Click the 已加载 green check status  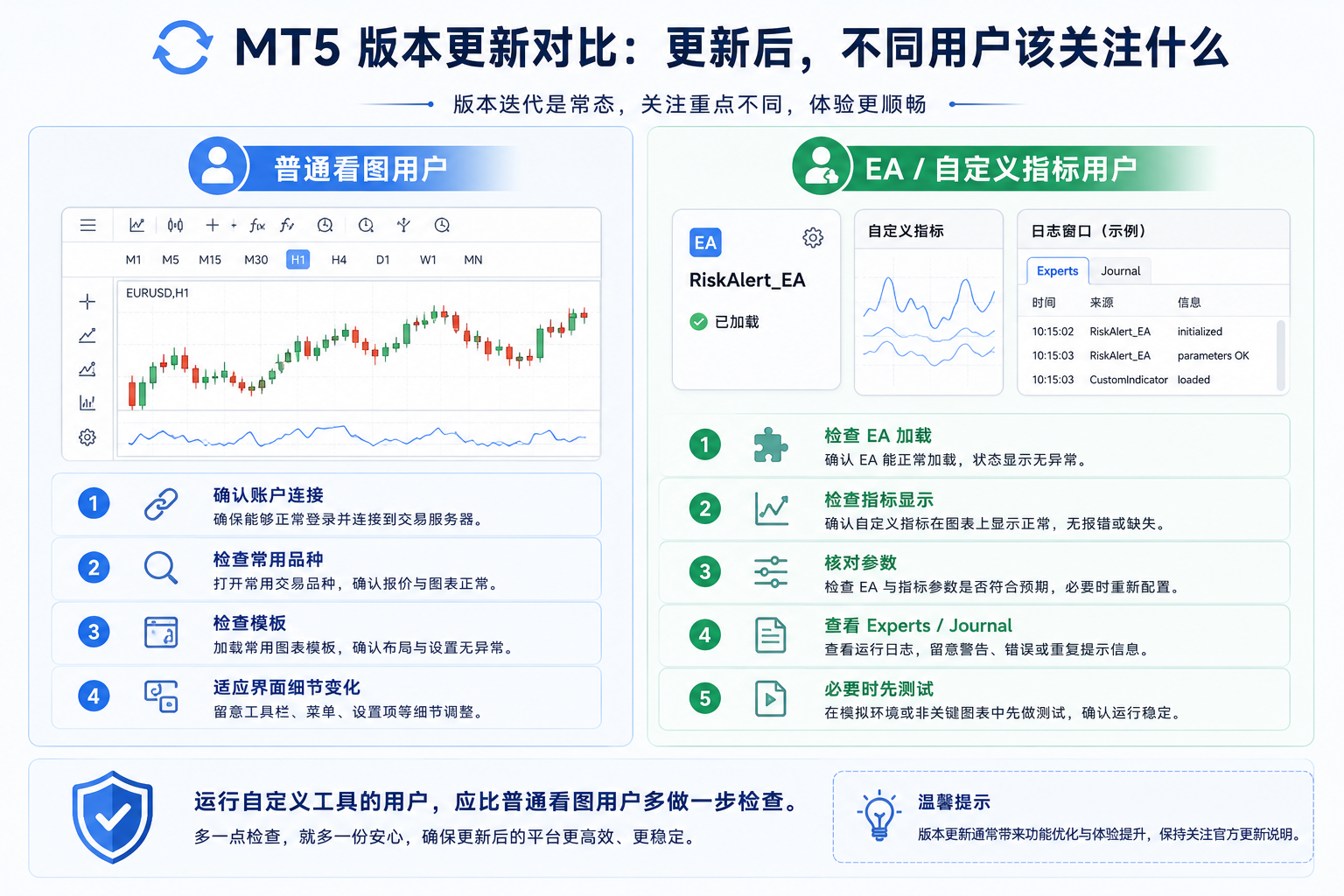(x=724, y=322)
